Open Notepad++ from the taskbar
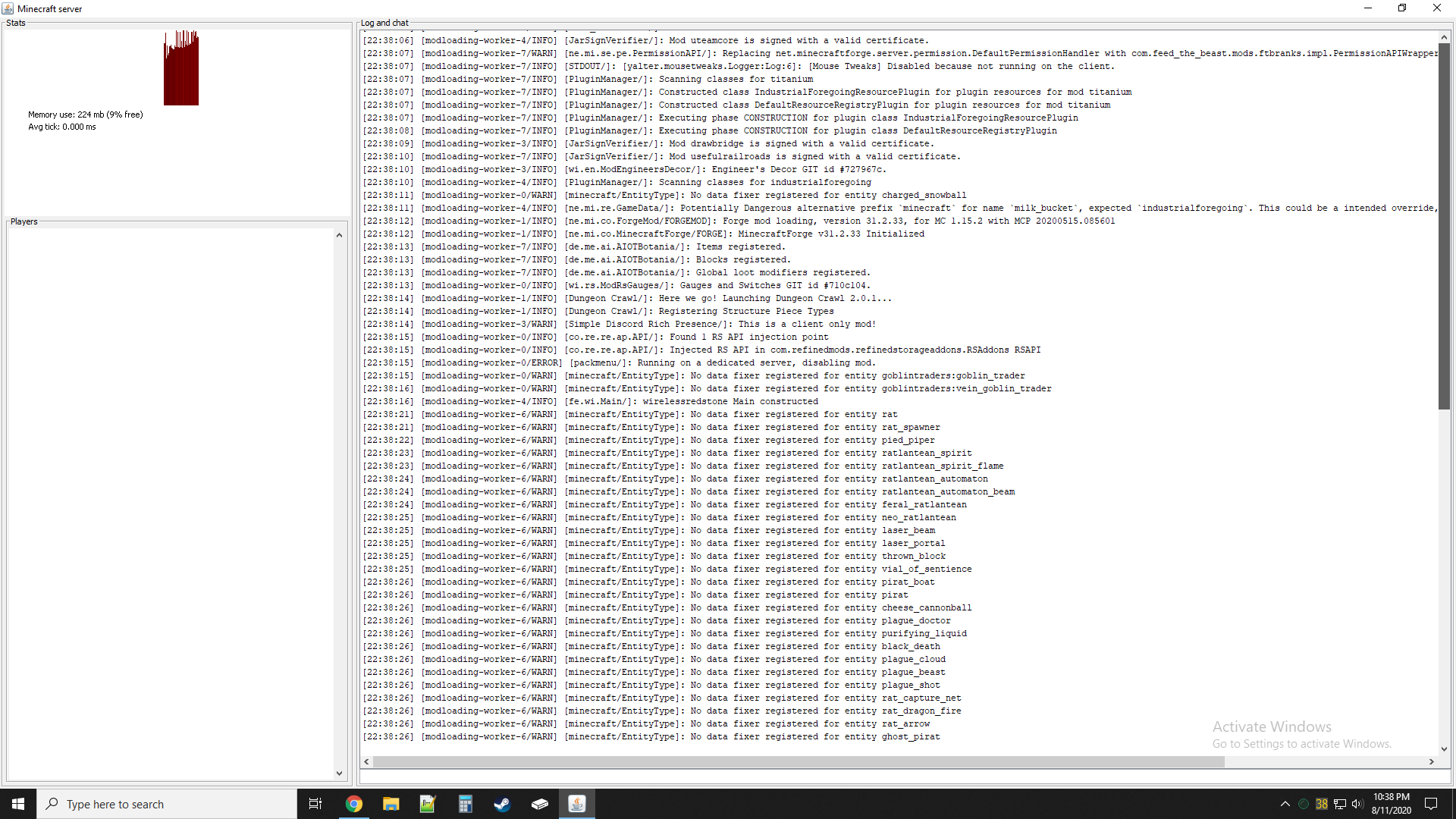This screenshot has width=1456, height=819. (428, 804)
